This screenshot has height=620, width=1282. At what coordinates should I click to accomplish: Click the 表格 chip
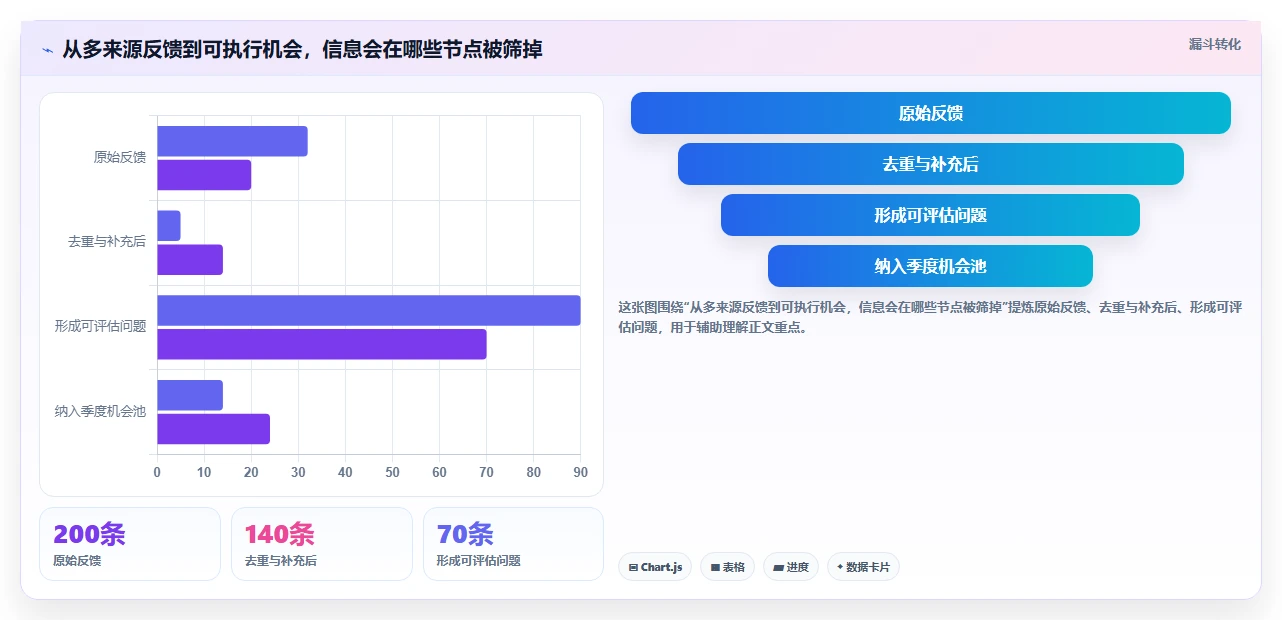(727, 567)
